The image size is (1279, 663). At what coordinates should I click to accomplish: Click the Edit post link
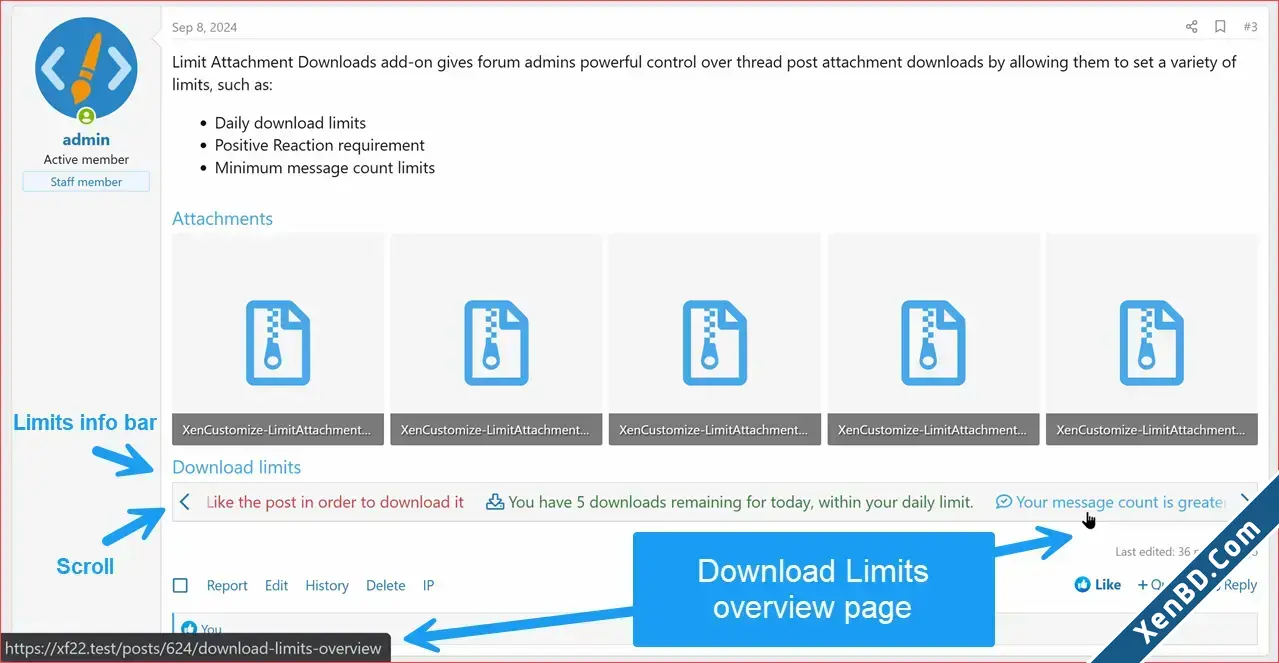click(x=277, y=585)
